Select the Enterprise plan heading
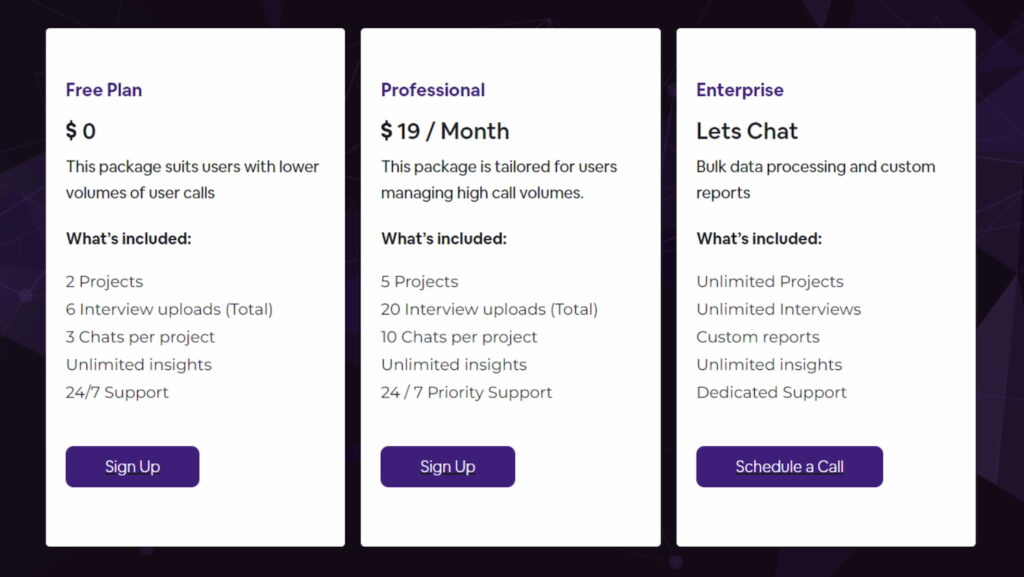The image size is (1024, 577). 740,90
